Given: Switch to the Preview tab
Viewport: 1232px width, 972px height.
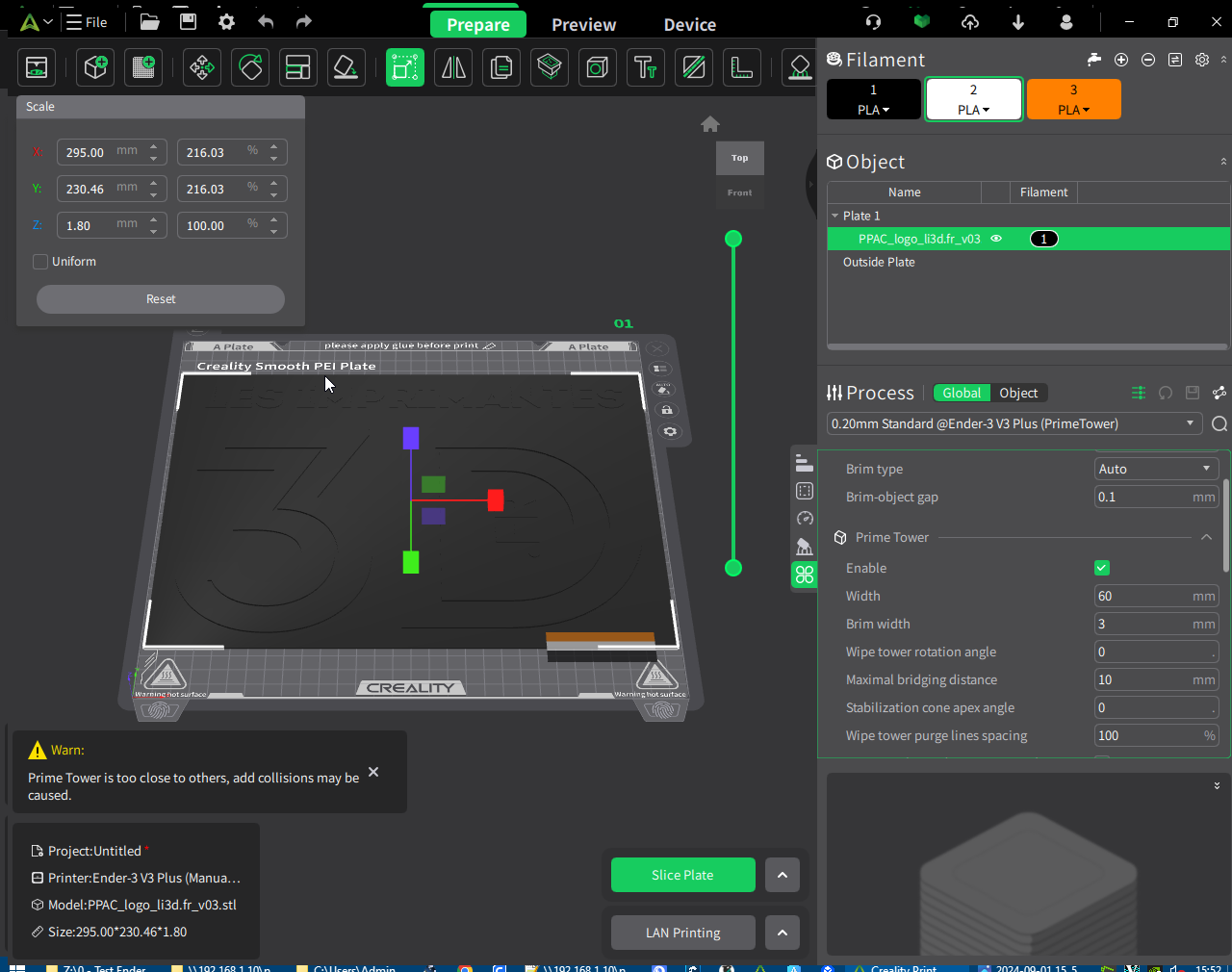Looking at the screenshot, I should click(x=583, y=25).
